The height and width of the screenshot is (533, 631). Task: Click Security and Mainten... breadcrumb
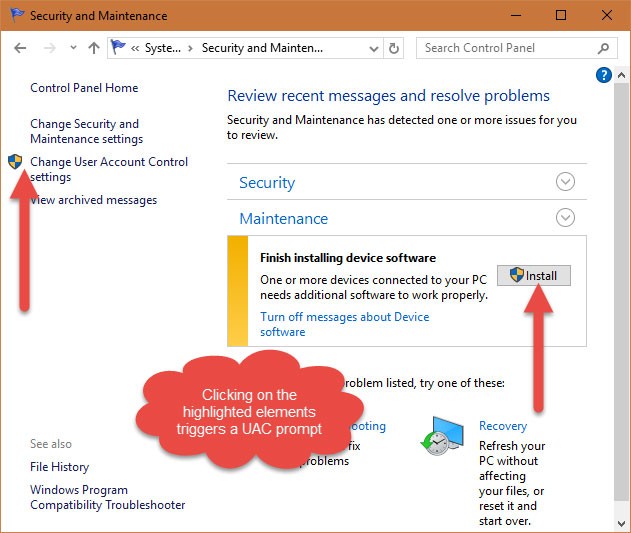(262, 48)
